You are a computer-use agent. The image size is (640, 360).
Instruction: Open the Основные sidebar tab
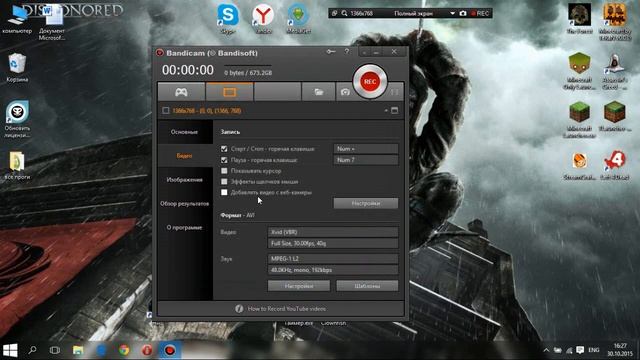[x=185, y=132]
